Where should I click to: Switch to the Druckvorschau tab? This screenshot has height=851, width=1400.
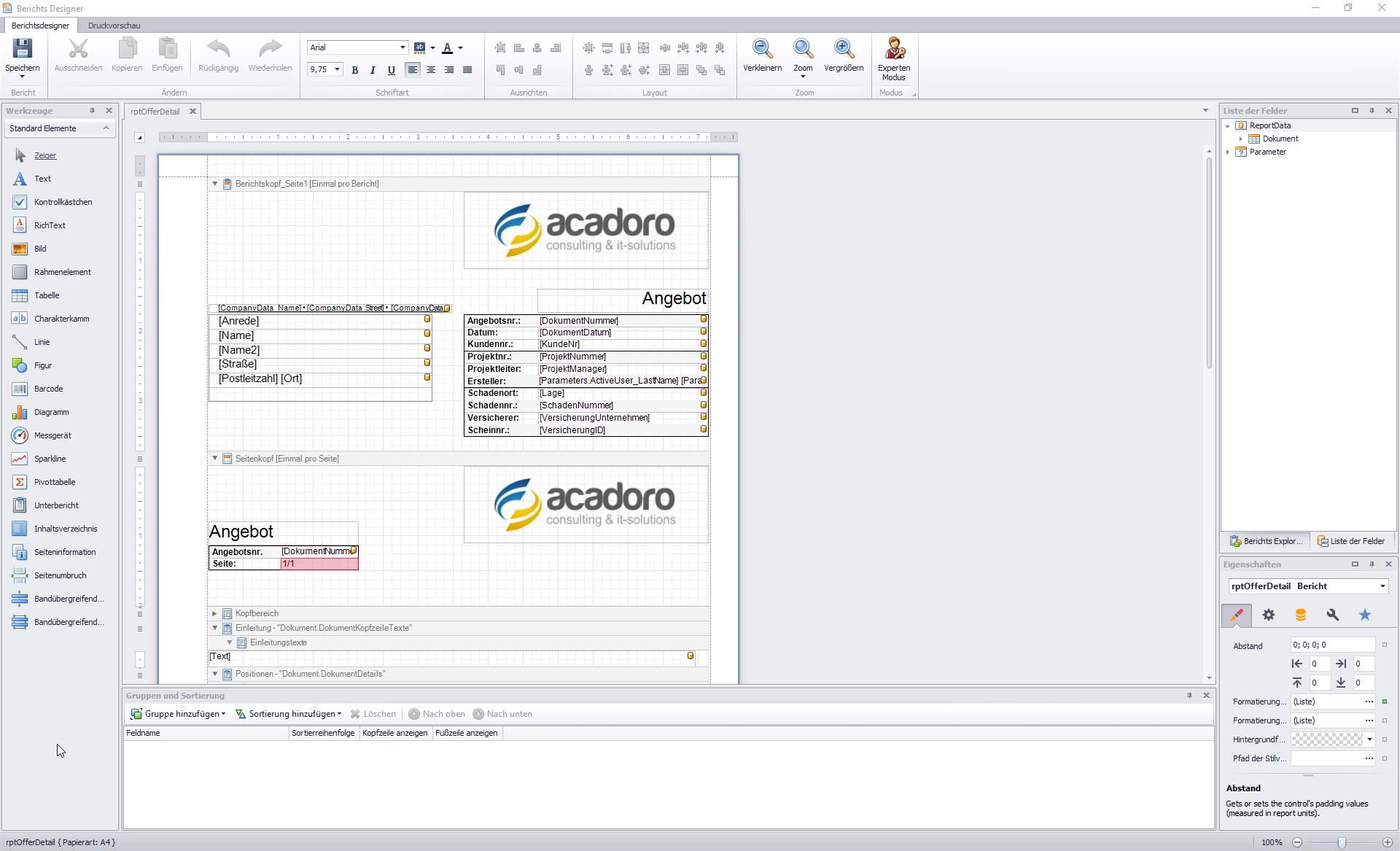tap(114, 26)
